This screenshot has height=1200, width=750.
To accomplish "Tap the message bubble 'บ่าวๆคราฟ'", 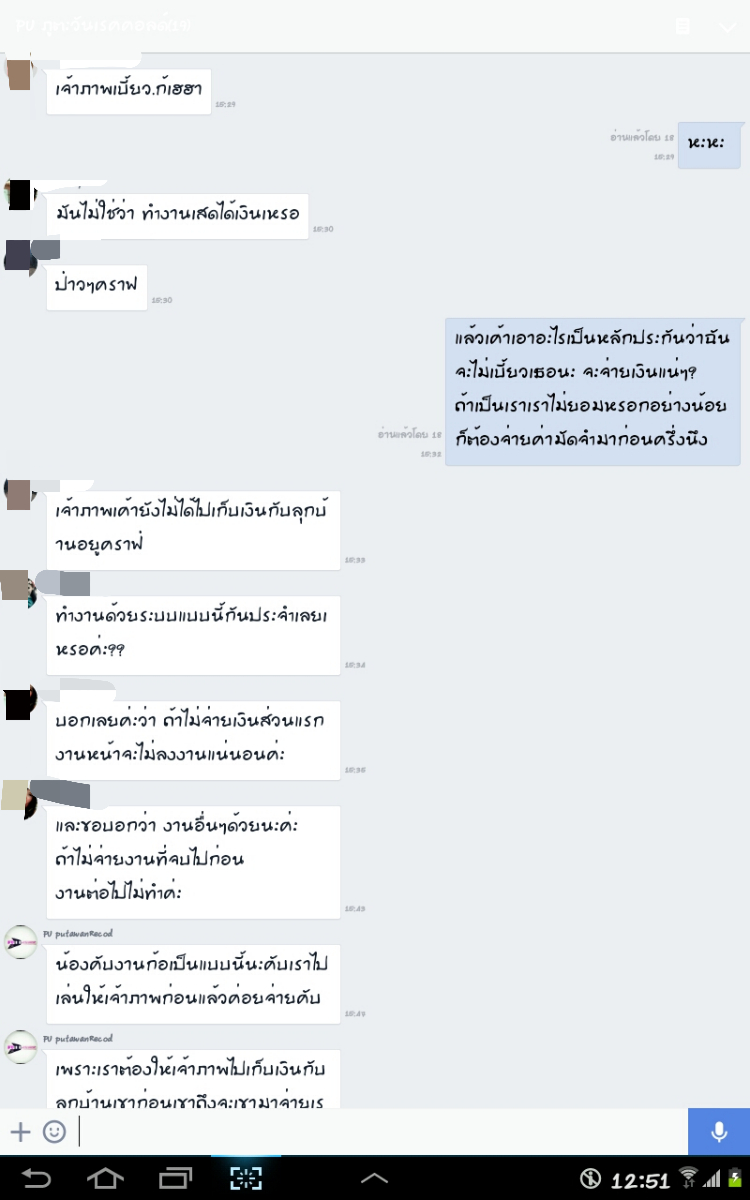I will (x=98, y=286).
